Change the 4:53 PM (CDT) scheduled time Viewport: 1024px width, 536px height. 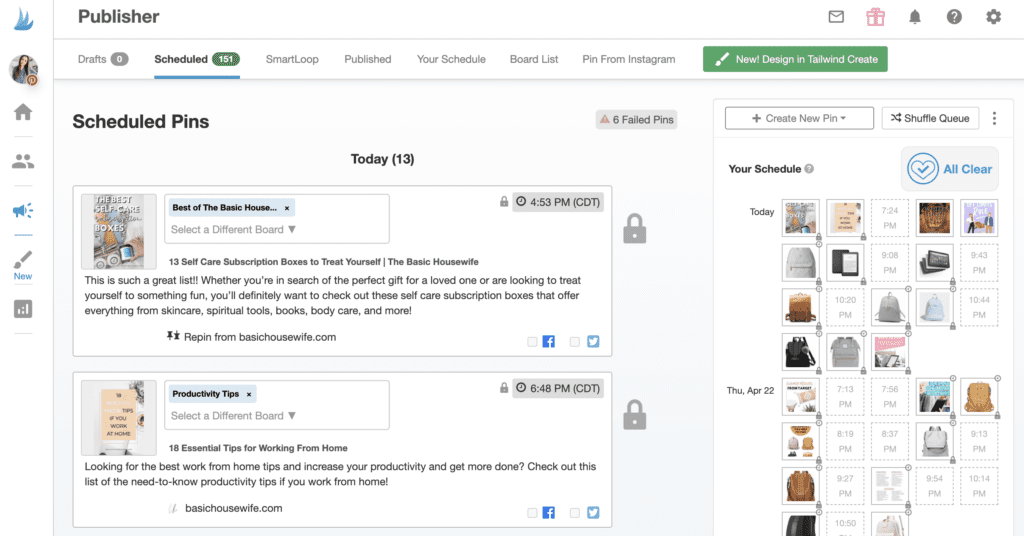pyautogui.click(x=558, y=202)
